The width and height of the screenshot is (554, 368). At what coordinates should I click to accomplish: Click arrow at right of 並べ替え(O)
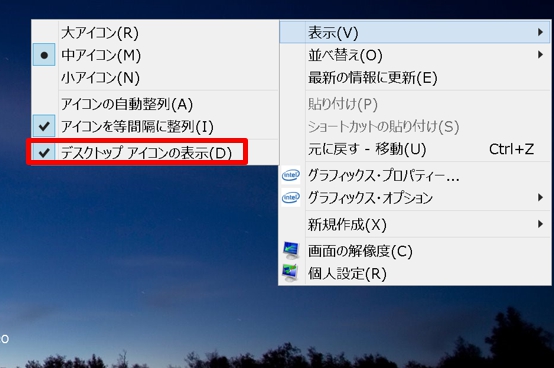coord(540,55)
